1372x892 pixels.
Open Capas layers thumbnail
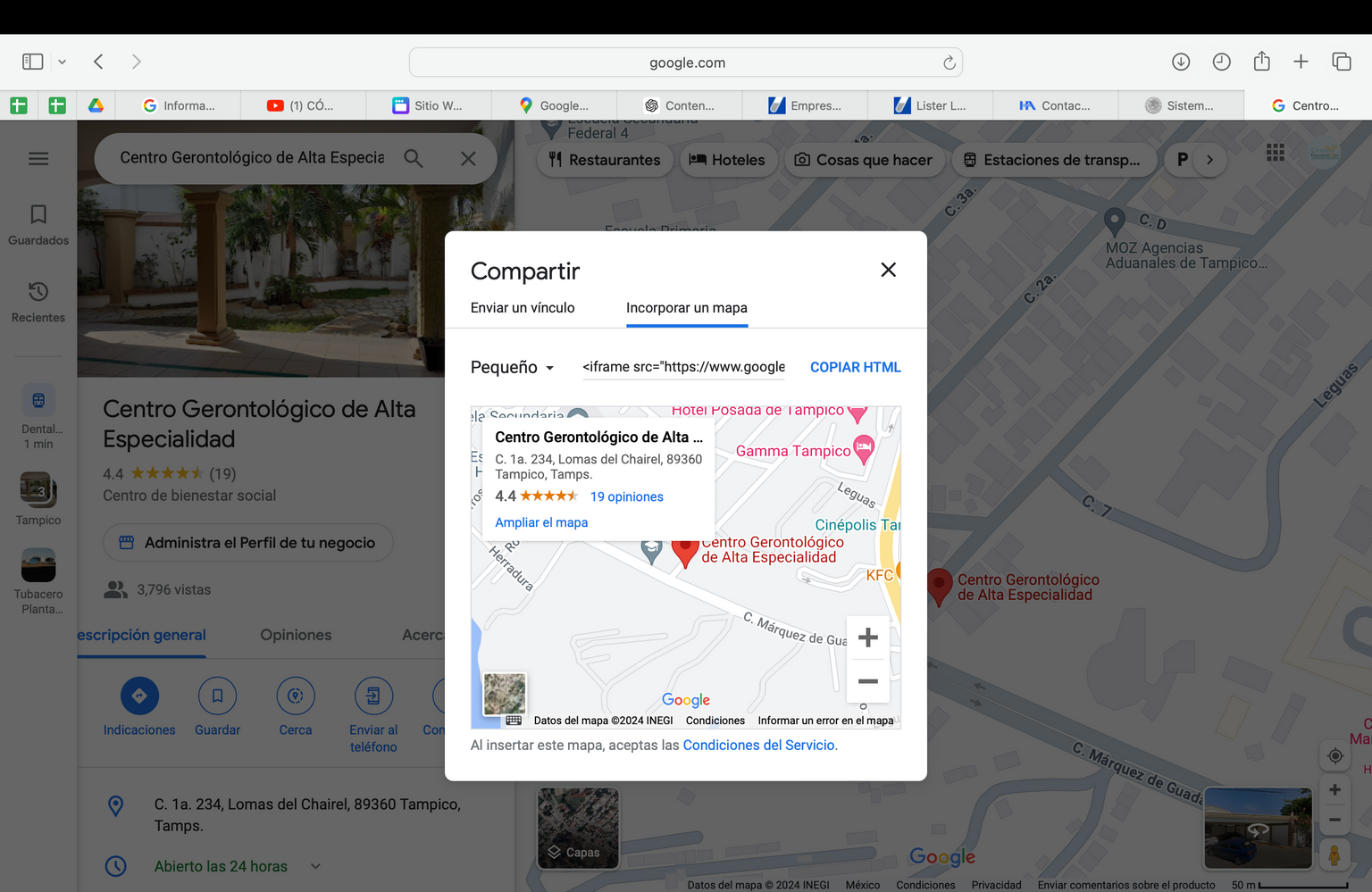pyautogui.click(x=578, y=828)
